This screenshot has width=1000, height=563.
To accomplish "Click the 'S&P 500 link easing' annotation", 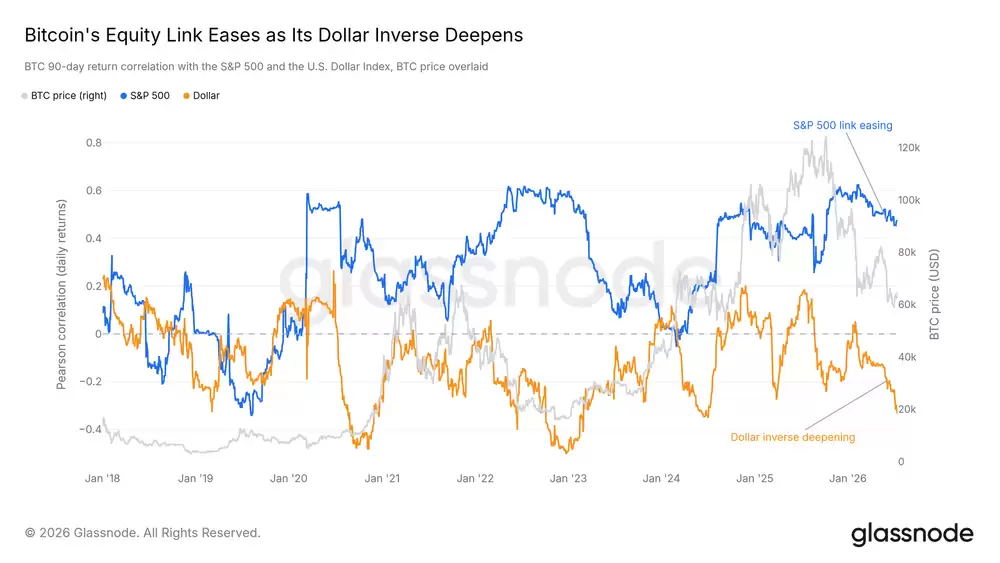I will pos(842,126).
